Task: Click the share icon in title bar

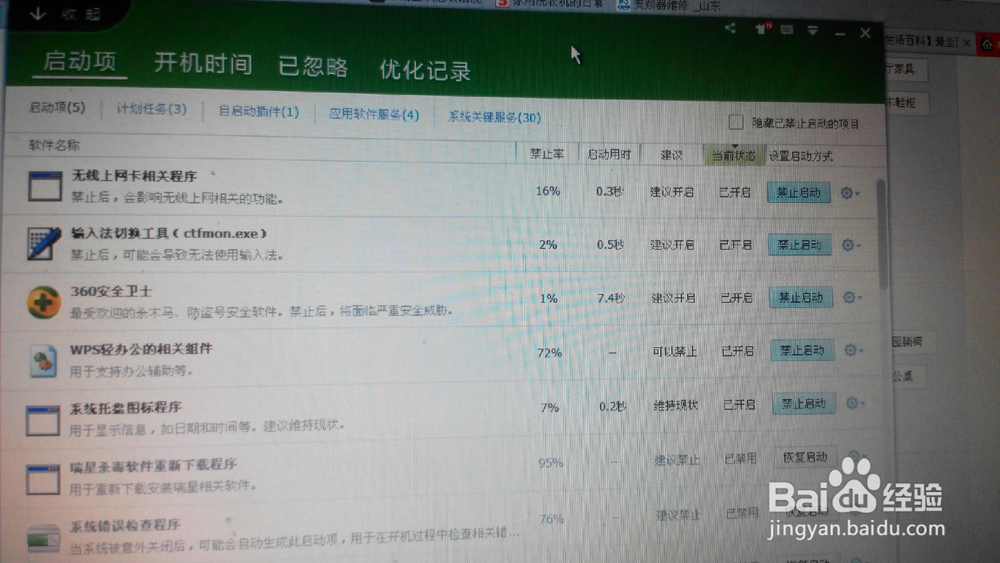Action: pyautogui.click(x=730, y=28)
